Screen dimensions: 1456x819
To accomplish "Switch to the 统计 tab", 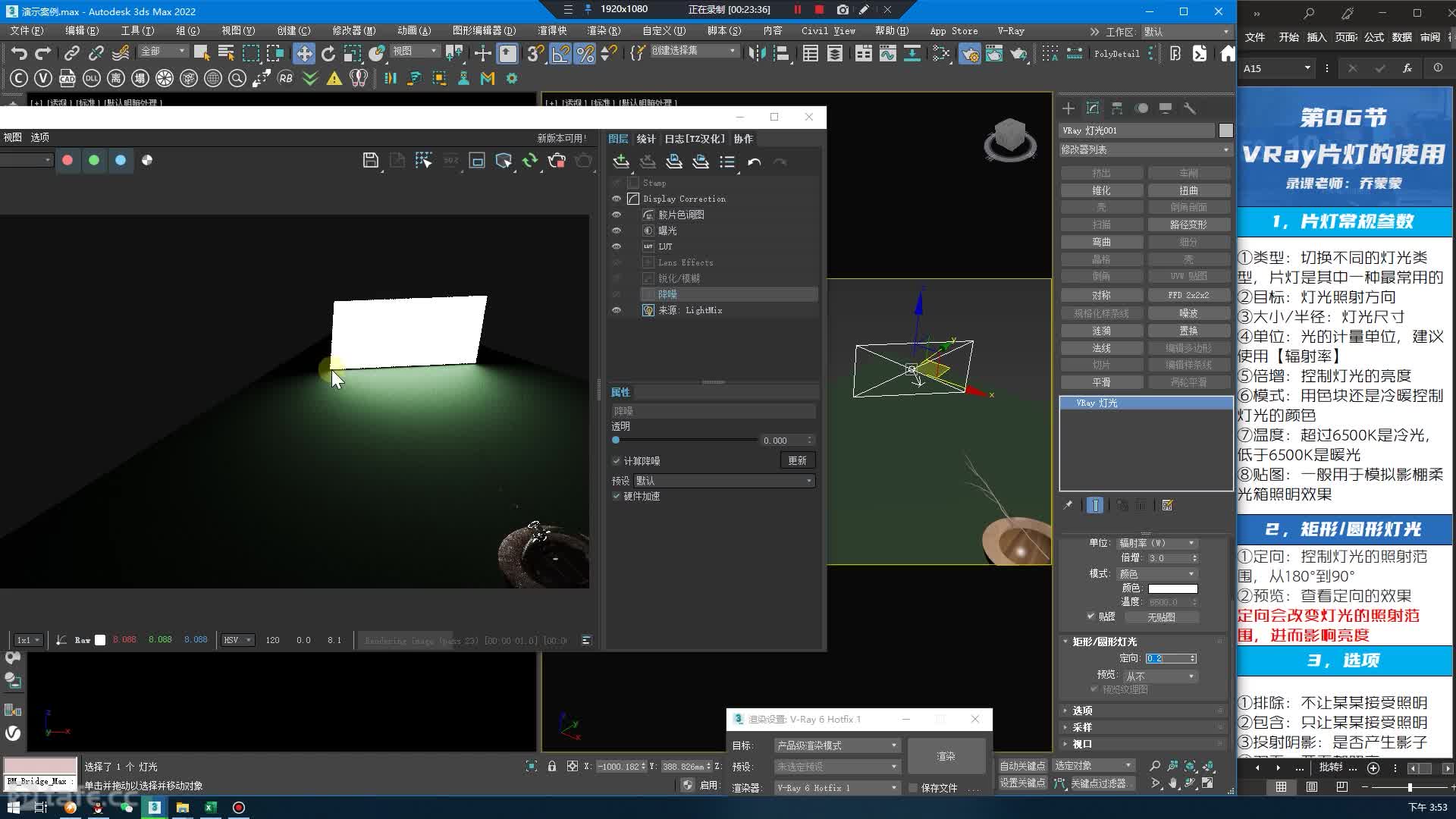I will click(x=646, y=139).
